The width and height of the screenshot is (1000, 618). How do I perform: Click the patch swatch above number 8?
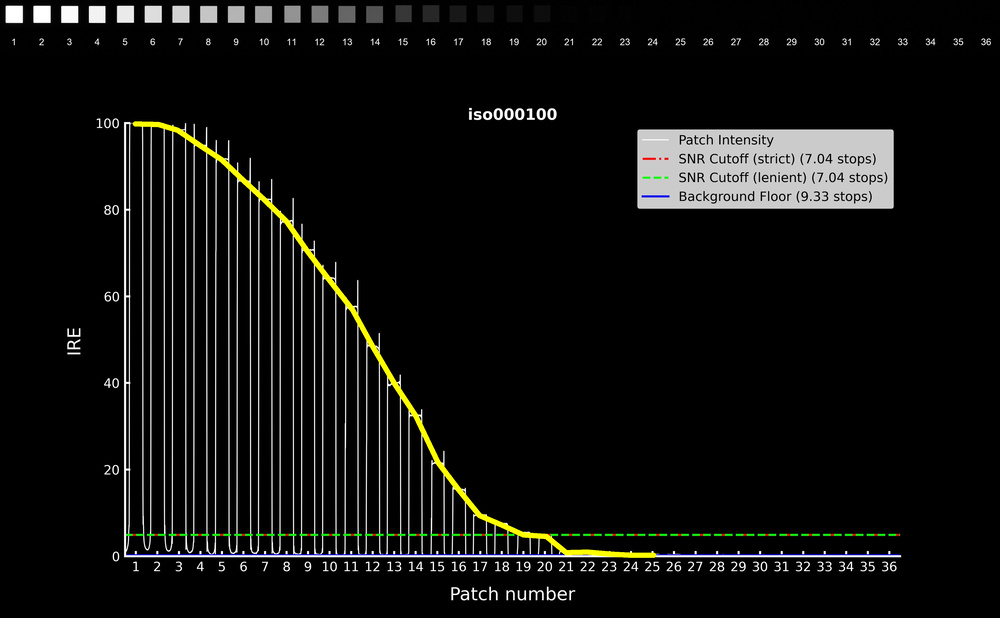coord(208,14)
